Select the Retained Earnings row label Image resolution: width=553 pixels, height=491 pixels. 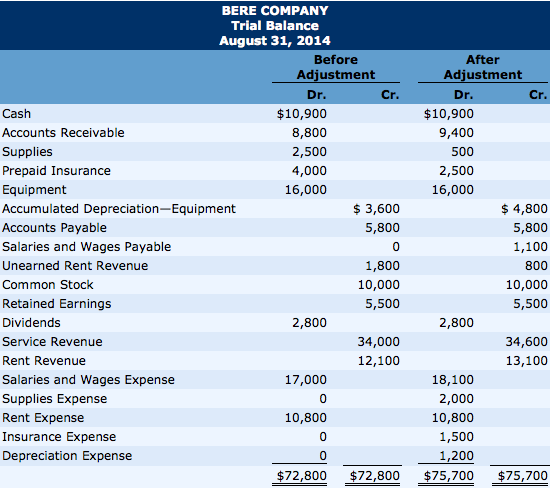point(57,304)
